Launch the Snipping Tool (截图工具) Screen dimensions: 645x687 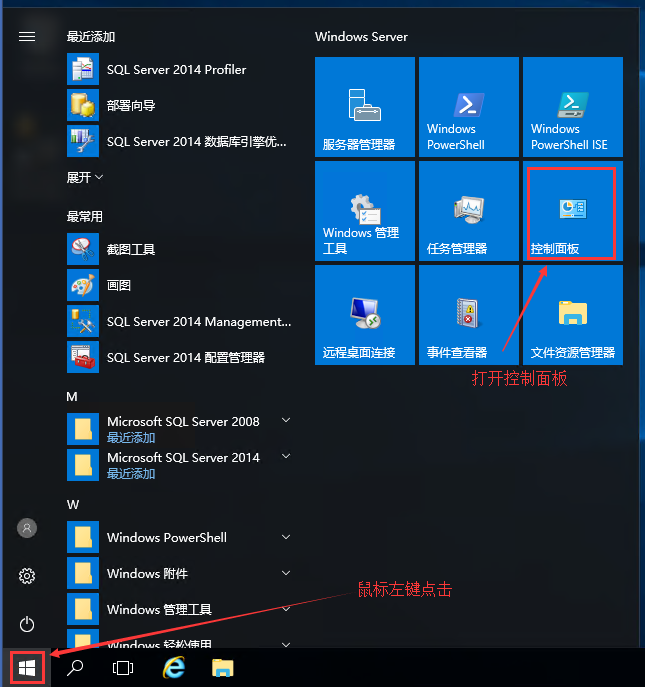(180, 249)
